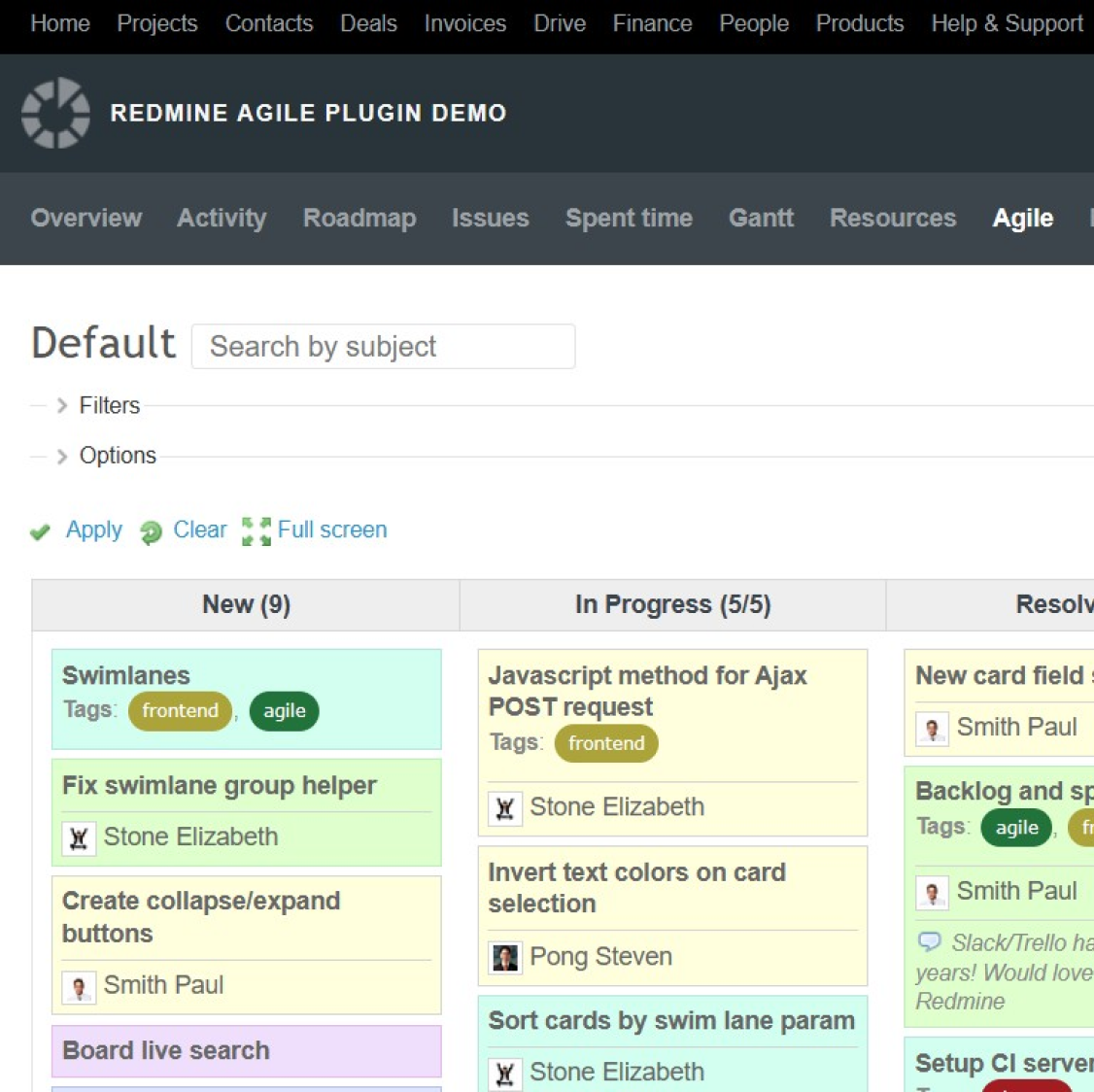Click the frontend tag on Javascript card
This screenshot has height=1092, width=1094.
point(606,744)
